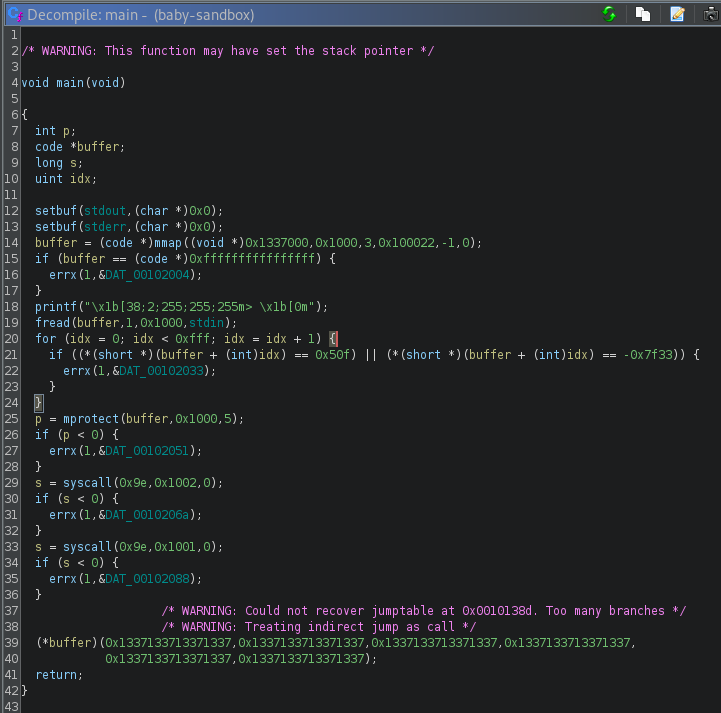Select the 0x1337000 address constant in mmap
721x713 pixels.
[x=277, y=242]
